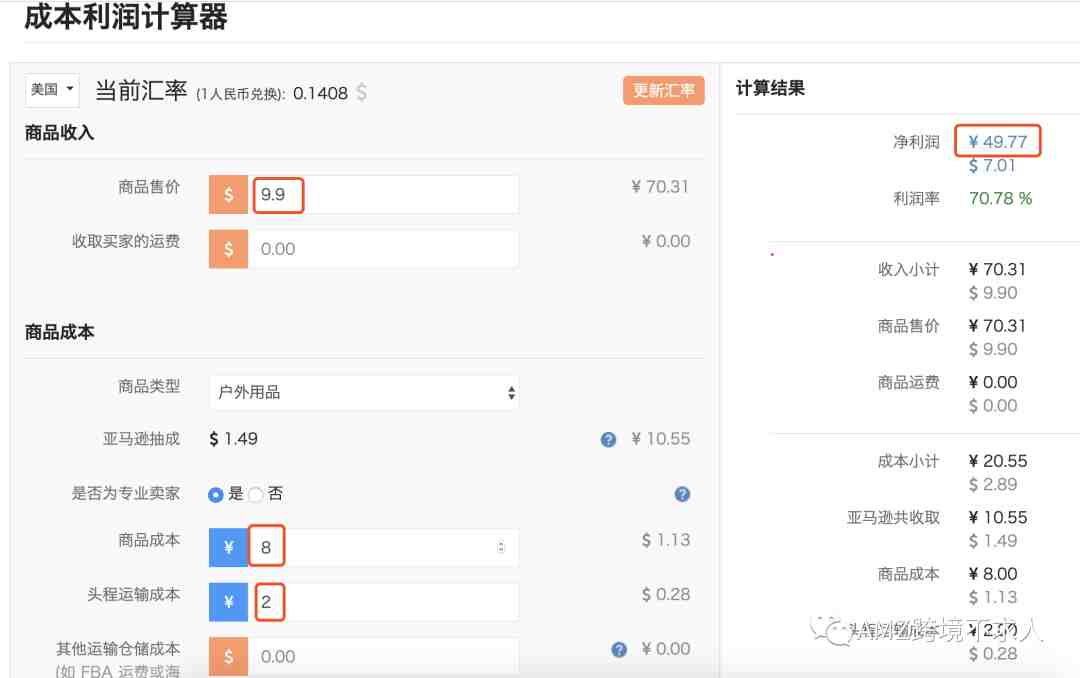Click the 商品售价 input with 9.9

[x=384, y=195]
